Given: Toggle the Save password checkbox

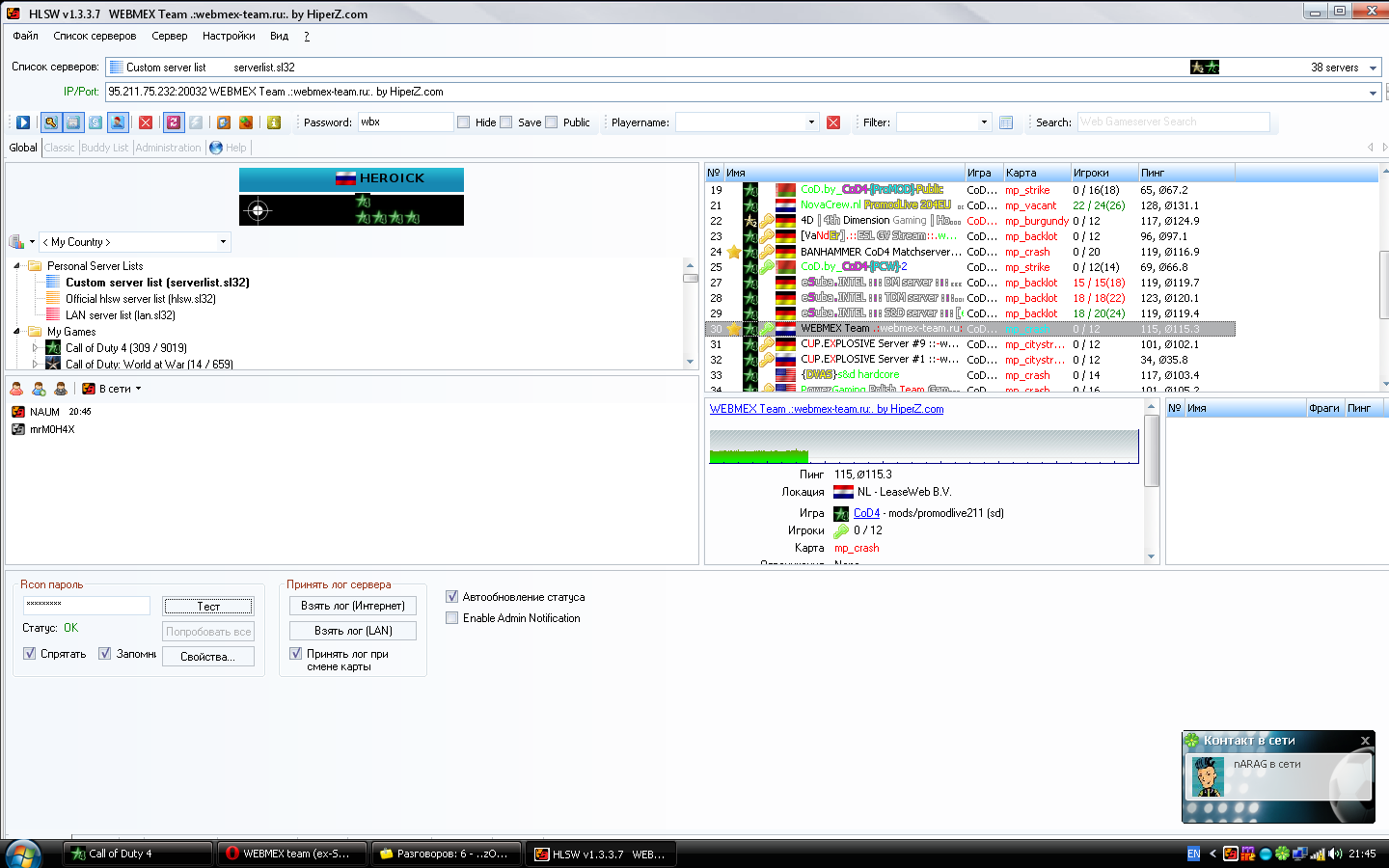Looking at the screenshot, I should [505, 122].
